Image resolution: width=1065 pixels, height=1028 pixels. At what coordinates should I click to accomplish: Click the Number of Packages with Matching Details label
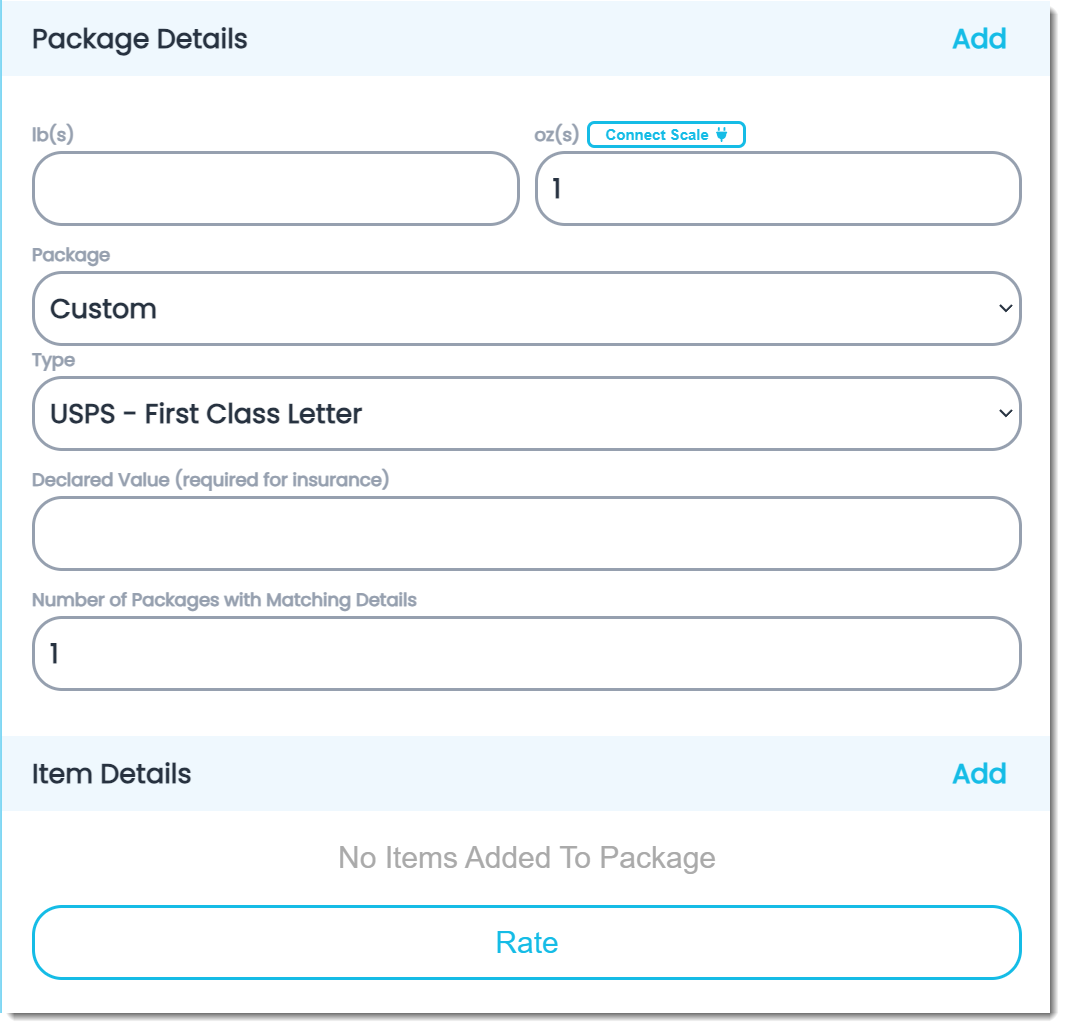click(x=224, y=600)
